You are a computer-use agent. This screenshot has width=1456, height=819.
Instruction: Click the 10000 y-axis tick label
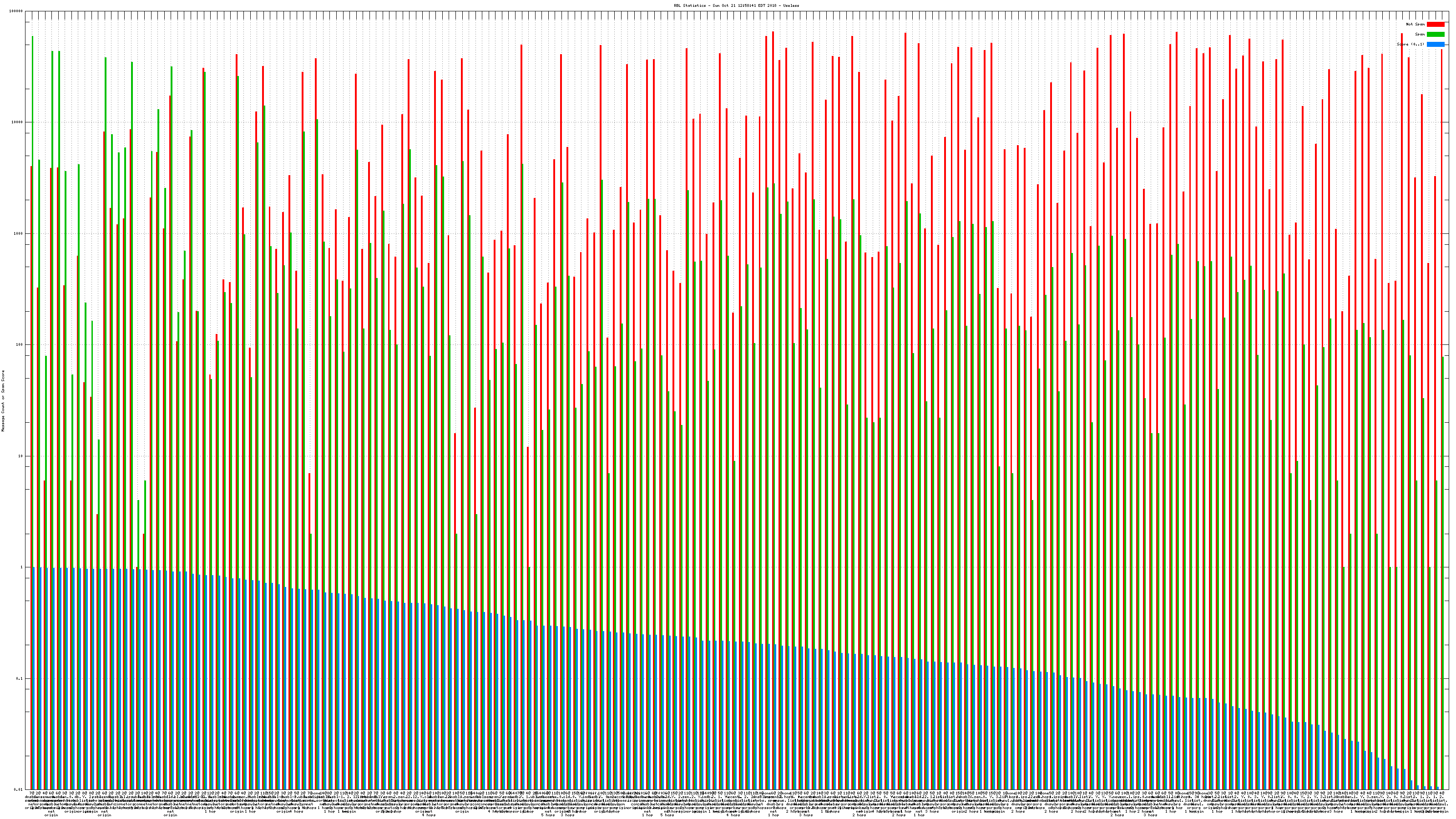(18, 123)
